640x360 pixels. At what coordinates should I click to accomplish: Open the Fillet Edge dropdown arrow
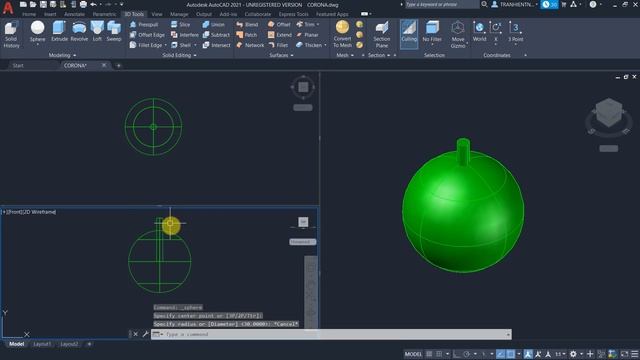point(165,45)
